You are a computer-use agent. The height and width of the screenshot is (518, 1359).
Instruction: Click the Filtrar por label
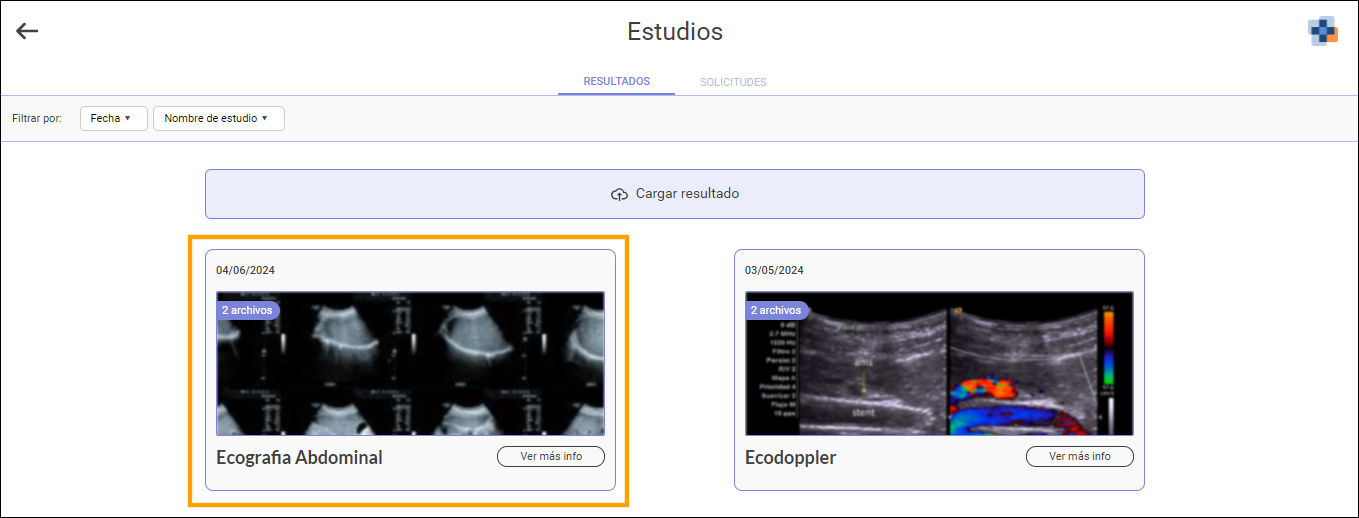(37, 118)
